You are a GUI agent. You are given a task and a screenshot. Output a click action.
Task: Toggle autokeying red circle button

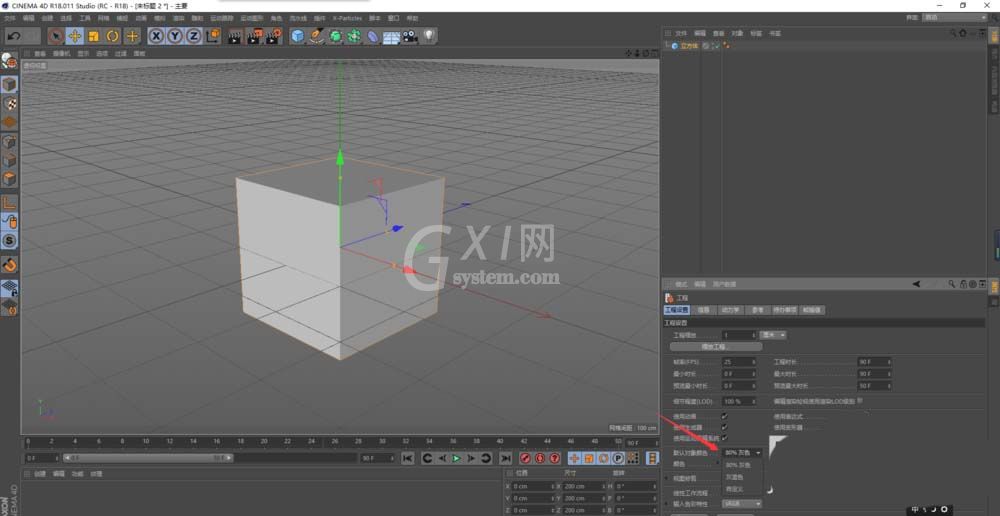tap(540, 459)
